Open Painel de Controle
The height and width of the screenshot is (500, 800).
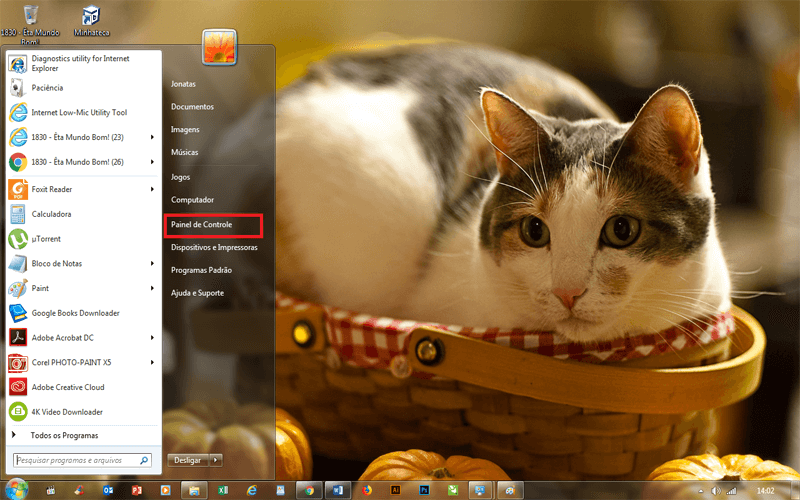(201, 224)
